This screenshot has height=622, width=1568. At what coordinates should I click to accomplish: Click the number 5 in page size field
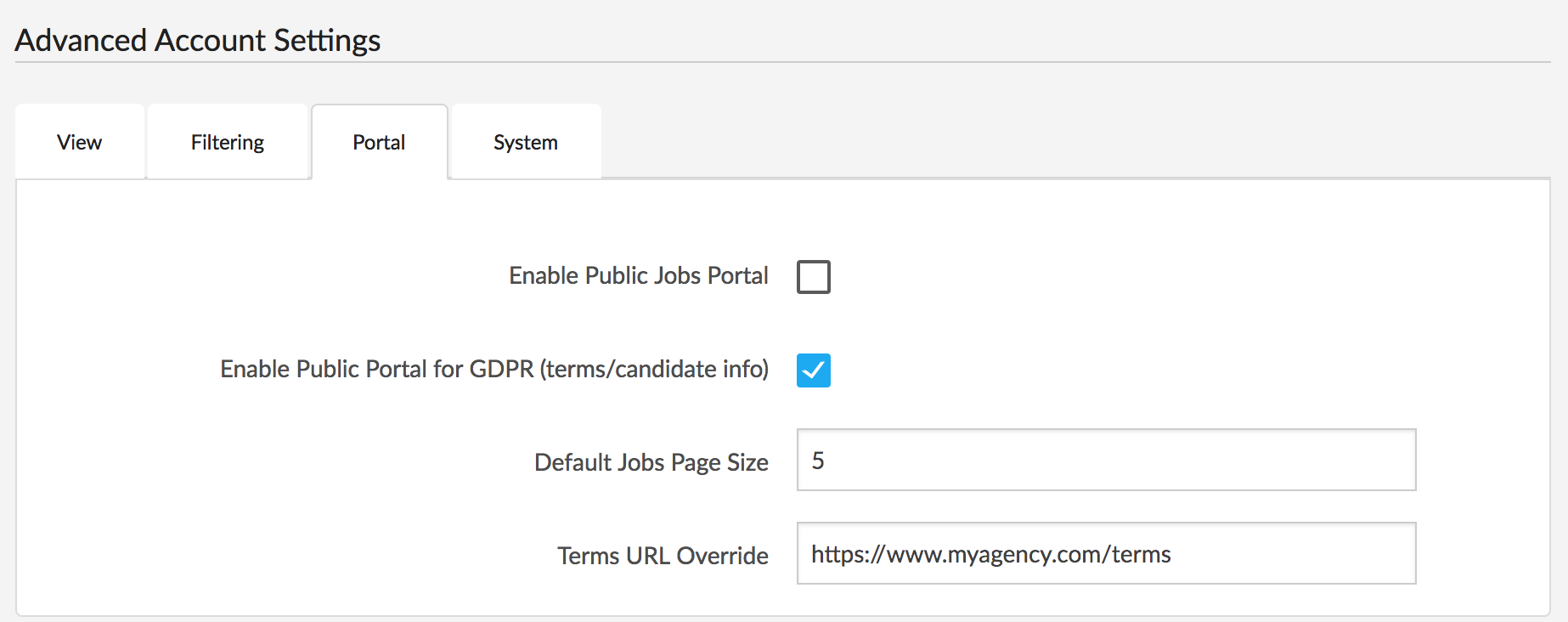(x=818, y=461)
